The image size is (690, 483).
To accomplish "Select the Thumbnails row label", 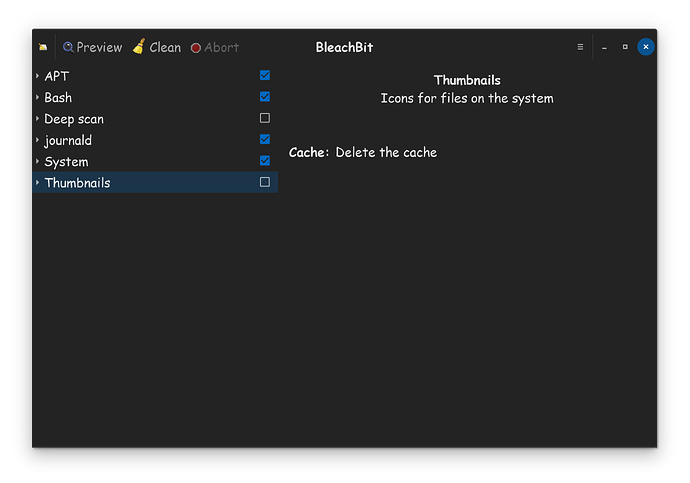I will point(77,183).
